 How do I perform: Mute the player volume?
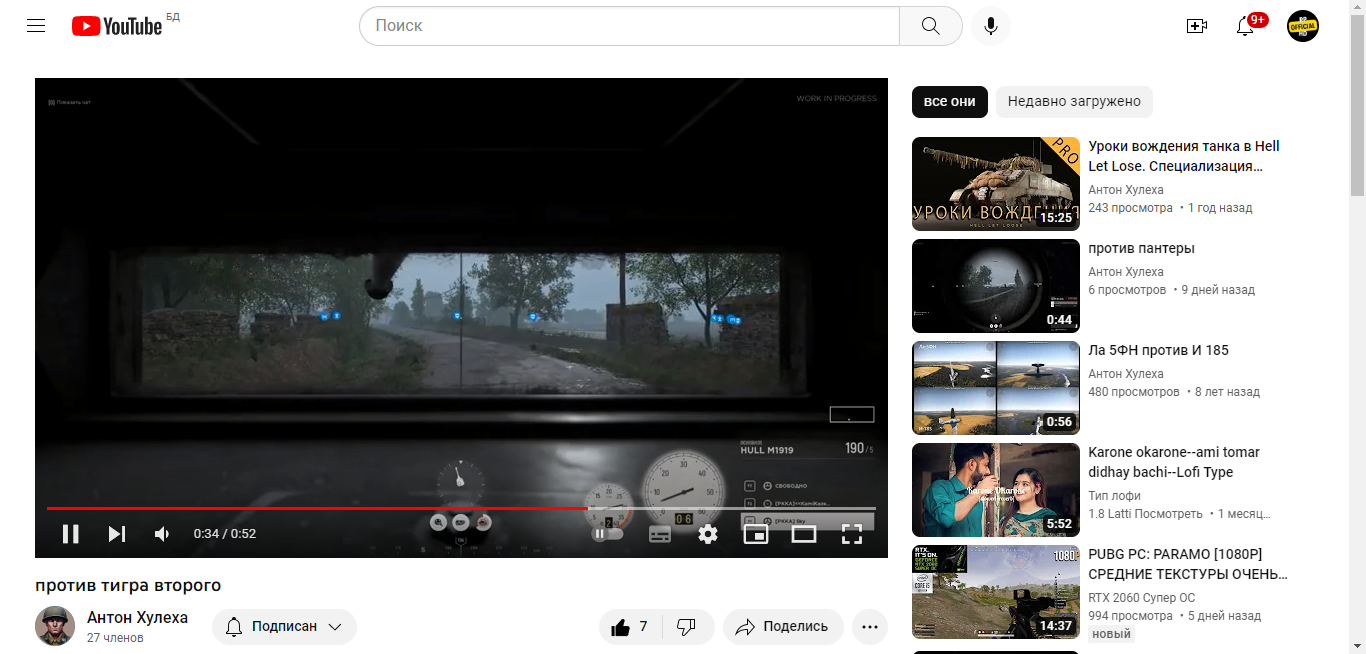pos(162,534)
